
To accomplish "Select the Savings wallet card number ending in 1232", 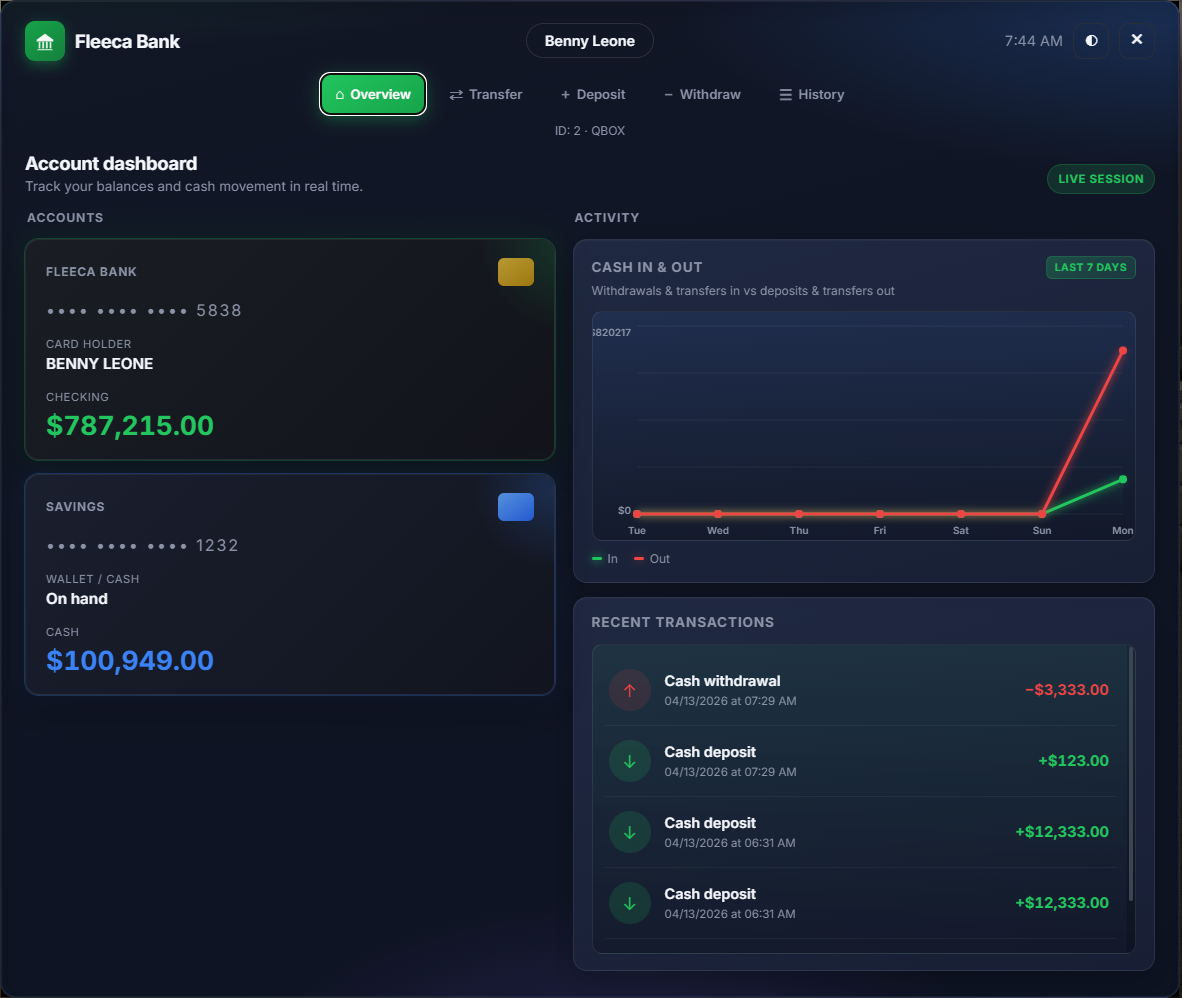I will click(x=142, y=546).
